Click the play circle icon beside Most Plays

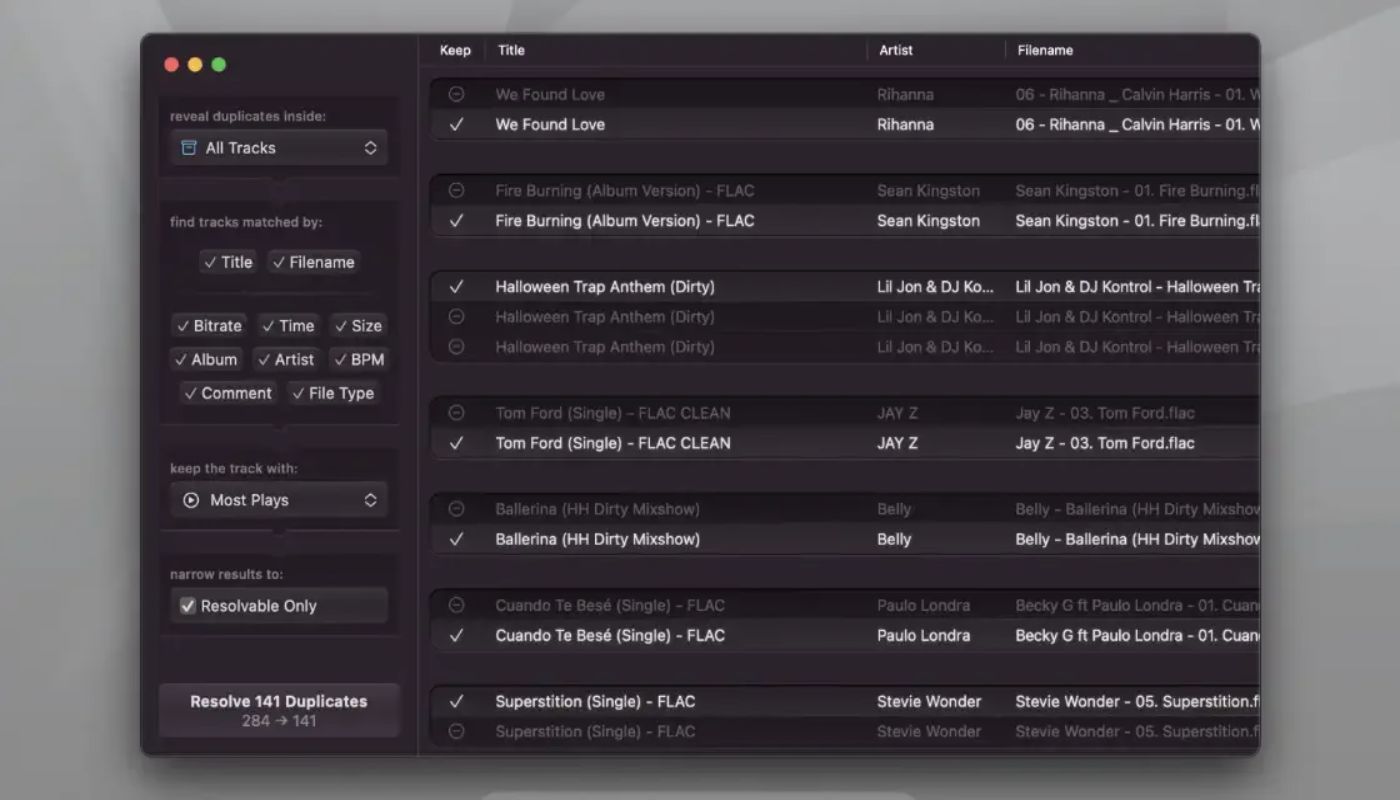coord(190,500)
